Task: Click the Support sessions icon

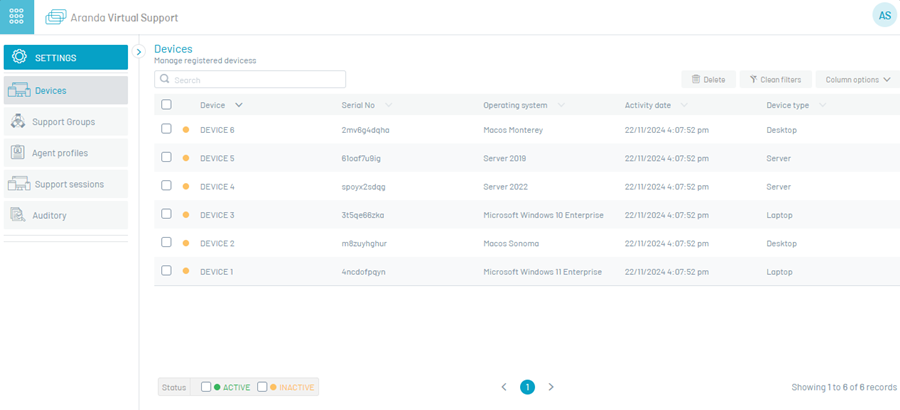Action: [x=19, y=184]
